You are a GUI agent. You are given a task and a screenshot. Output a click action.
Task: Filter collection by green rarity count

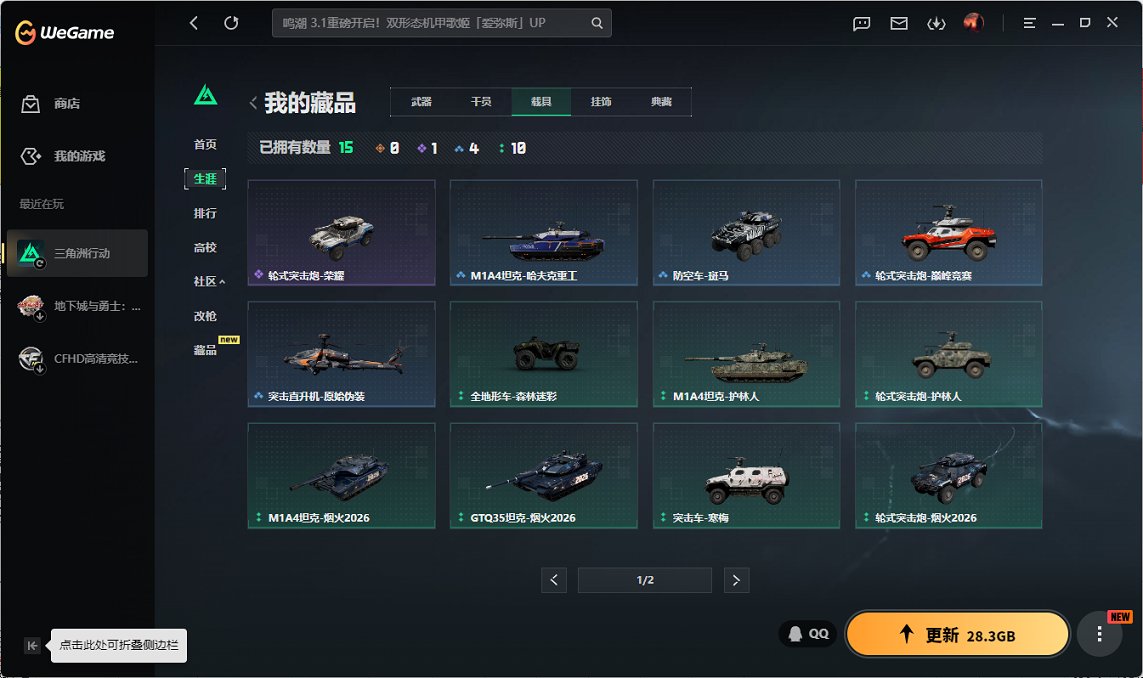512,148
